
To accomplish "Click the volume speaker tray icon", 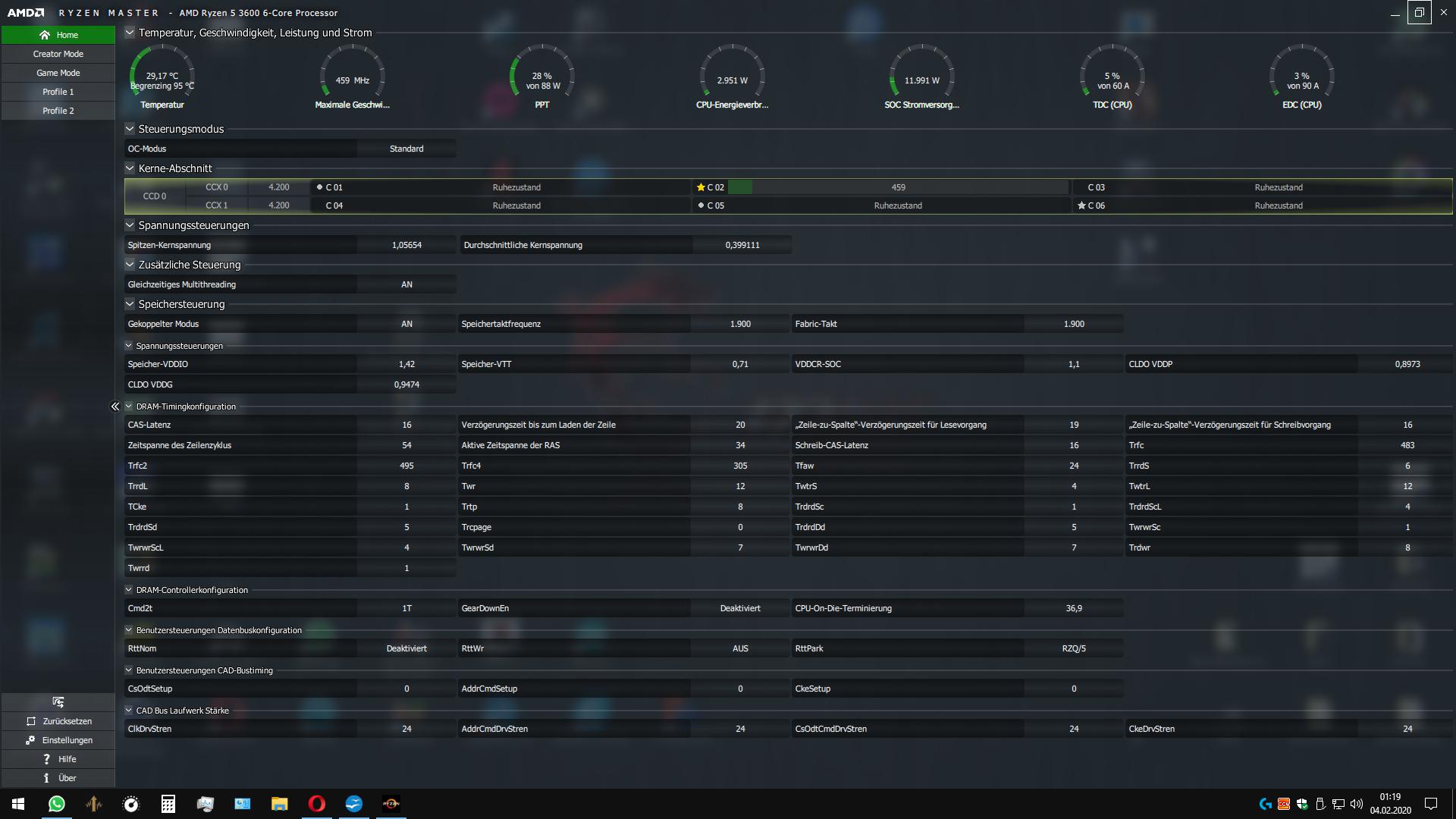I will point(1357,804).
